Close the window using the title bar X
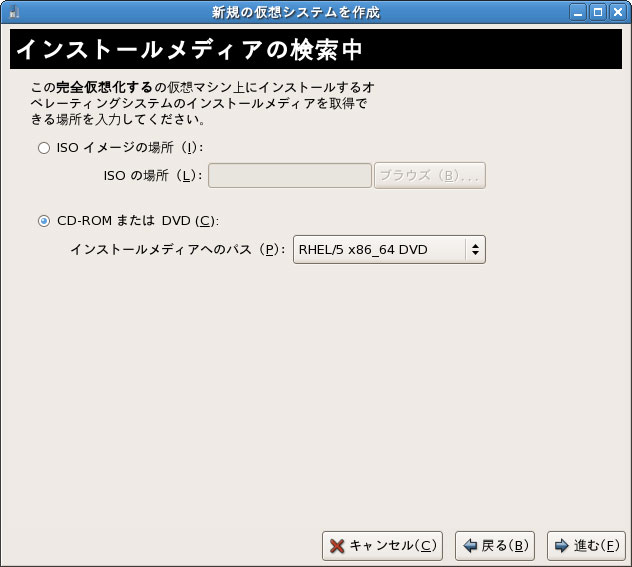632x567 pixels. click(617, 12)
